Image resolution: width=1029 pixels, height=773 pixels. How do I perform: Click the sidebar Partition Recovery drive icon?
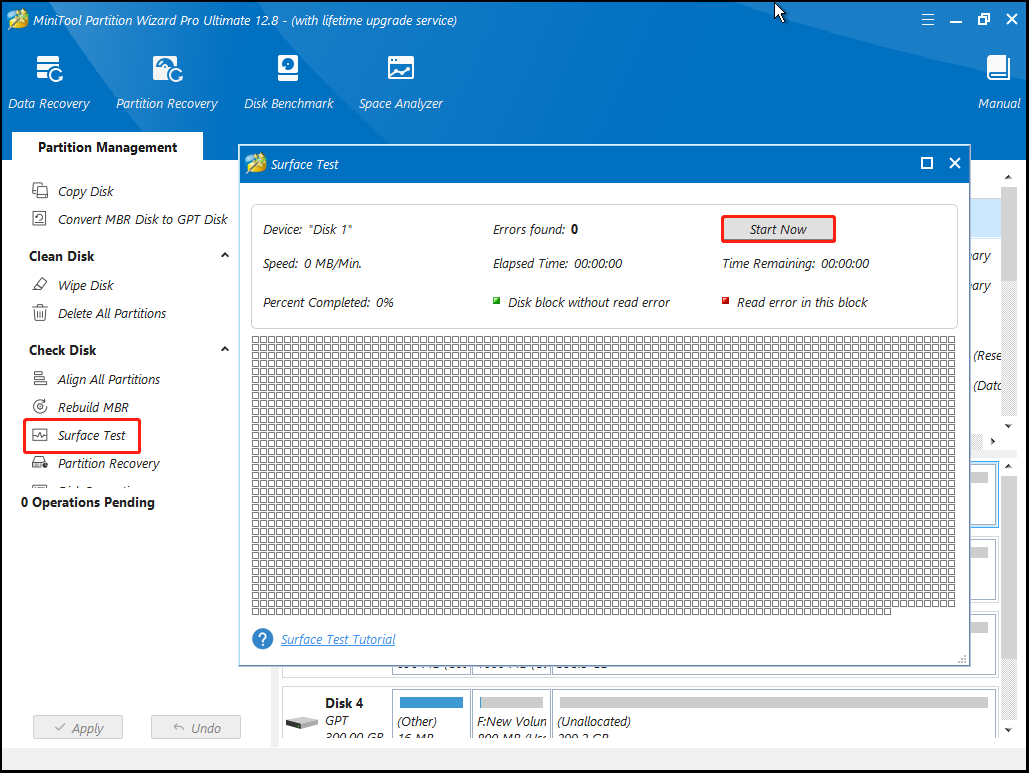tap(40, 463)
